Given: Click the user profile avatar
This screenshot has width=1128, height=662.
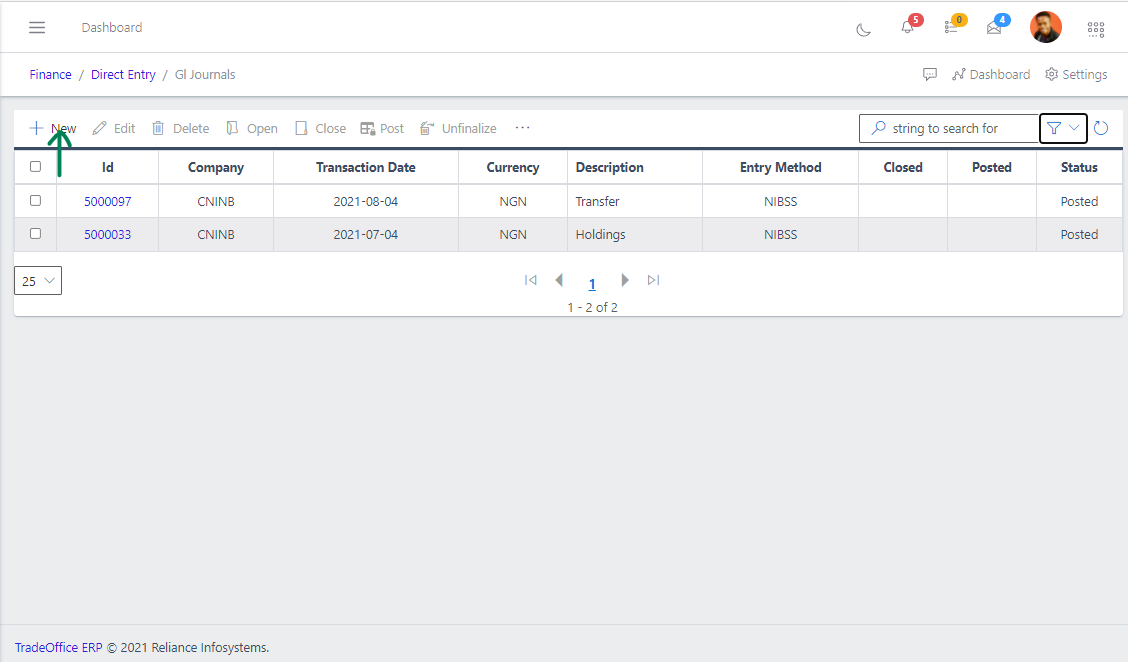Looking at the screenshot, I should (x=1045, y=27).
